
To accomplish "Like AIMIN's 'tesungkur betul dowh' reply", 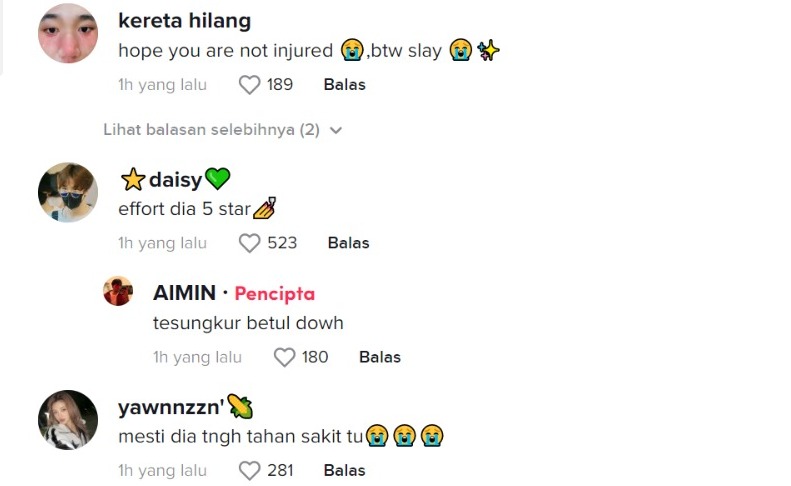I will [284, 357].
